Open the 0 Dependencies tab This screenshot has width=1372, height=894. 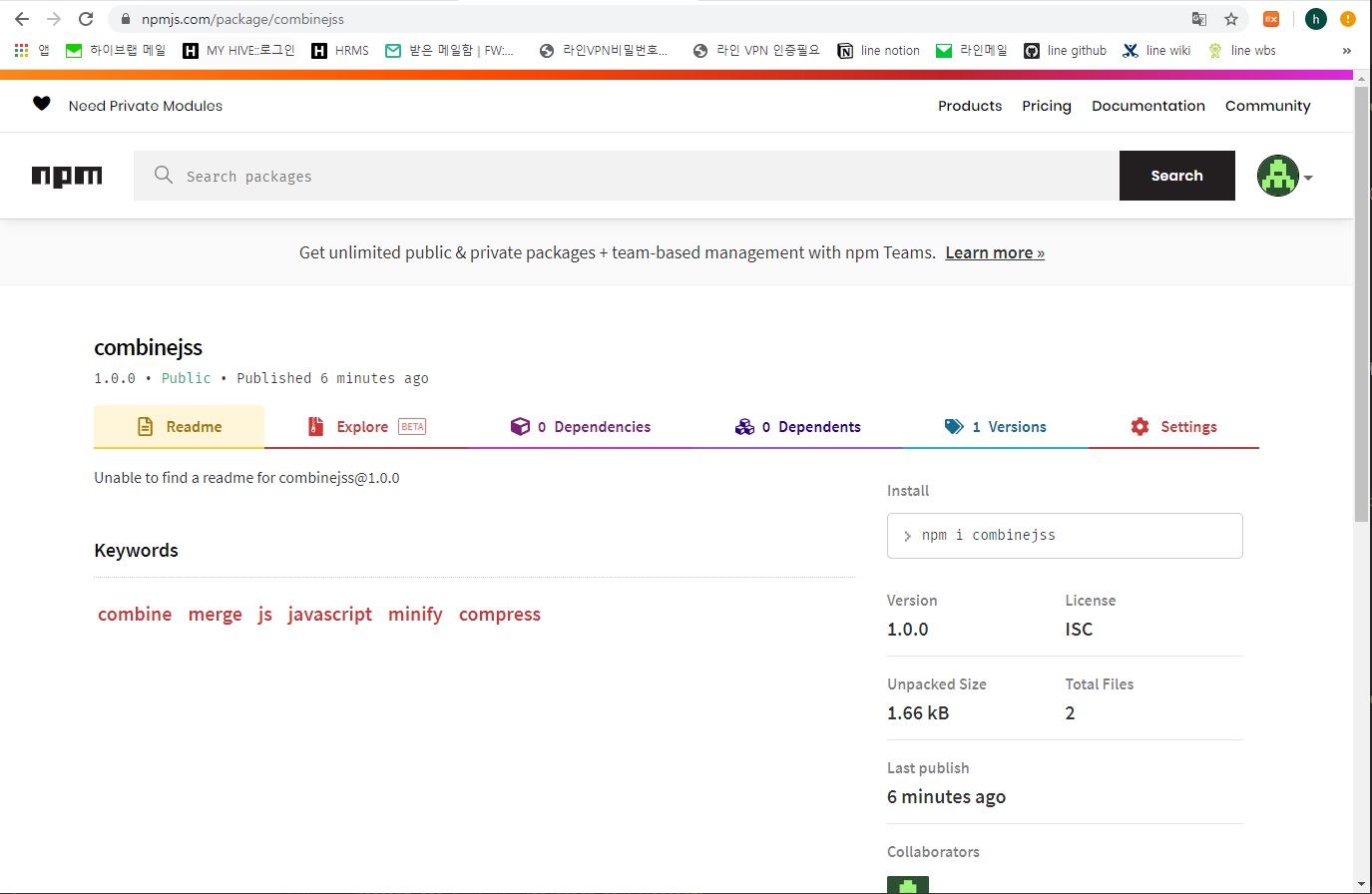[x=580, y=427]
